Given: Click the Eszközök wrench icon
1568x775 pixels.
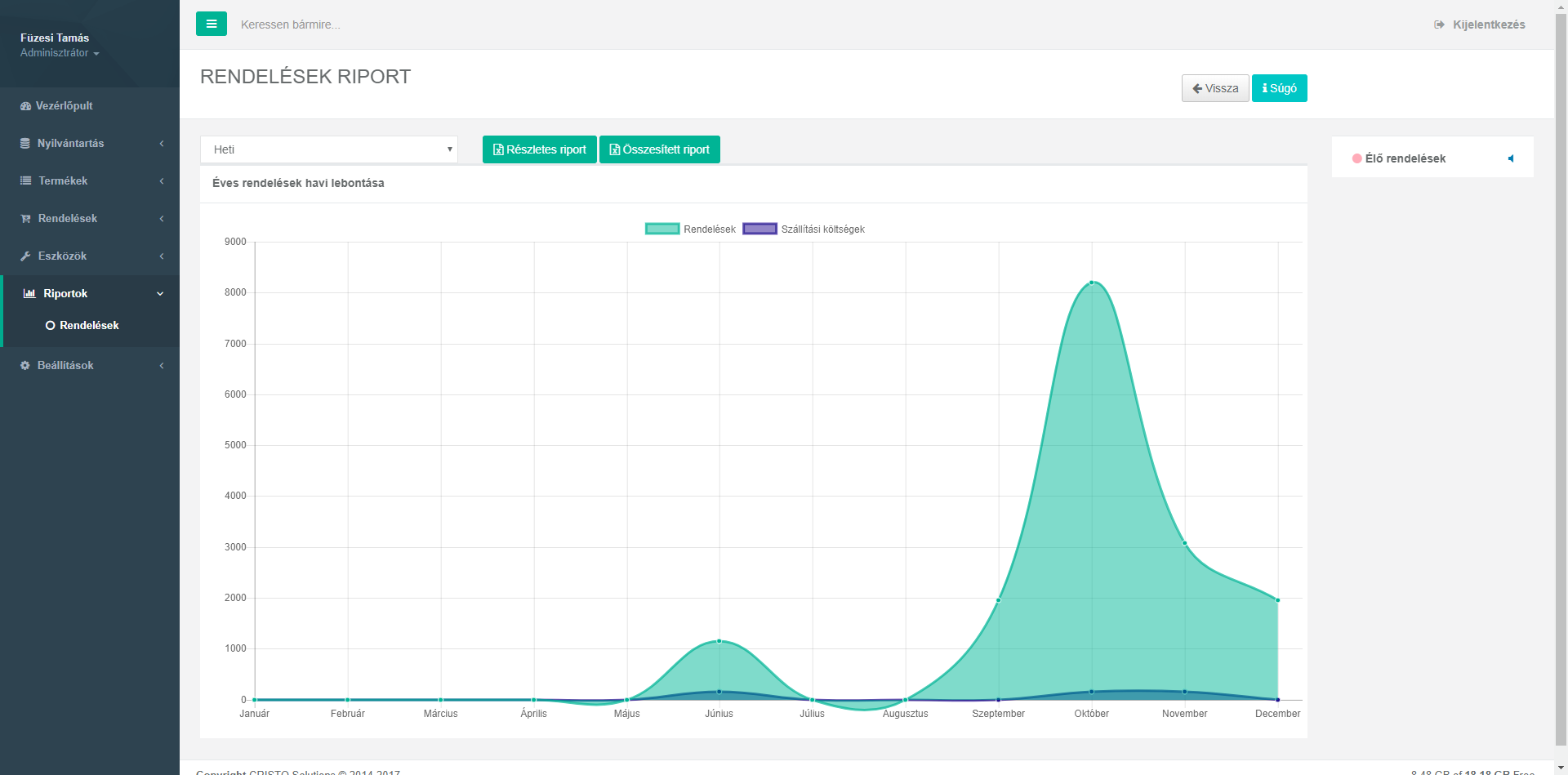Looking at the screenshot, I should click(25, 256).
